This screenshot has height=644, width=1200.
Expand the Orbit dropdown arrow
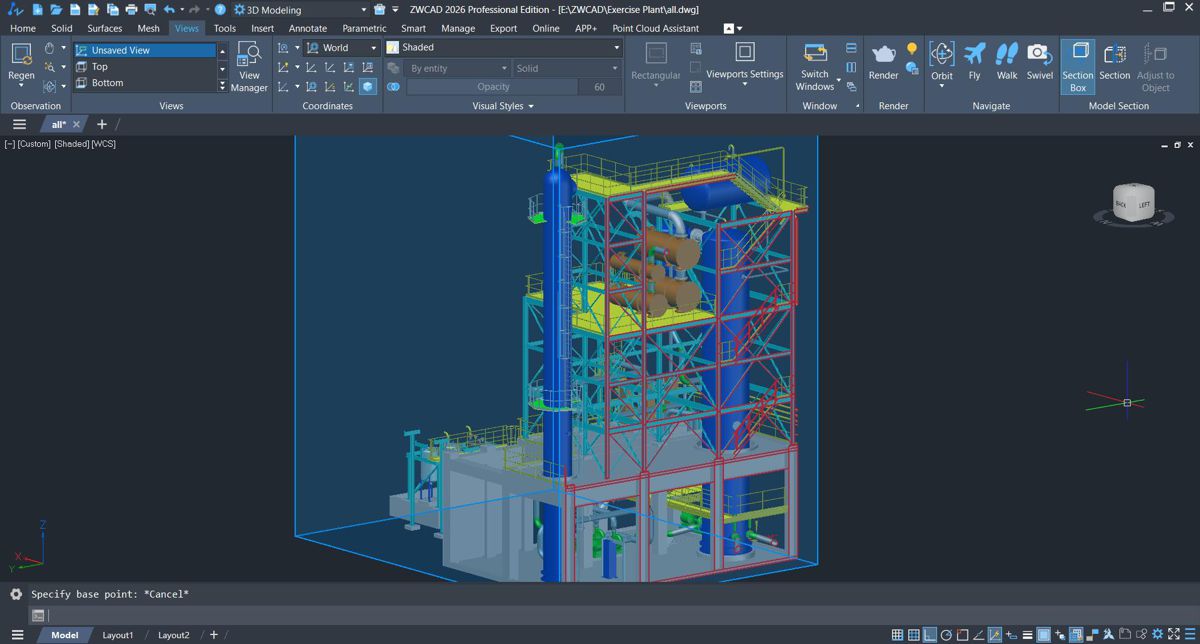point(942,87)
